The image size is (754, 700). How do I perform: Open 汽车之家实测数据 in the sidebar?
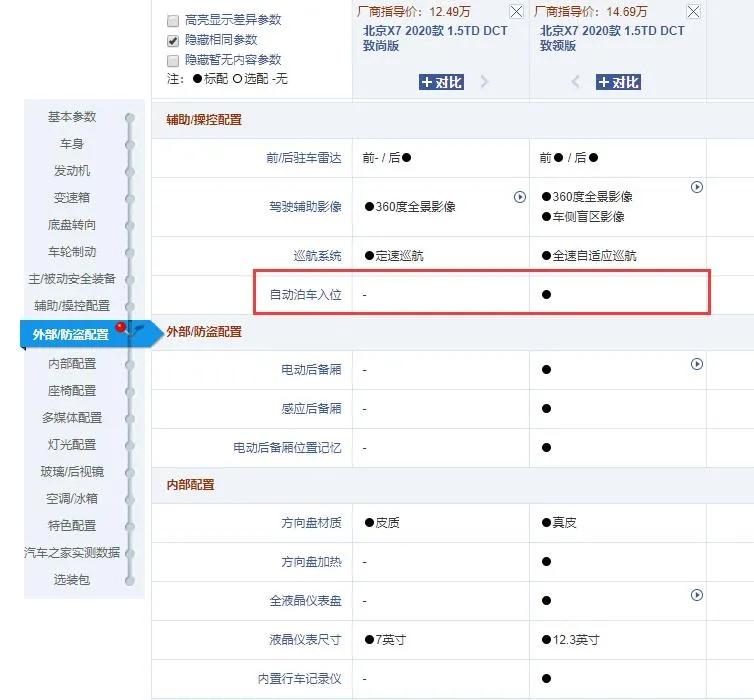tap(72, 552)
